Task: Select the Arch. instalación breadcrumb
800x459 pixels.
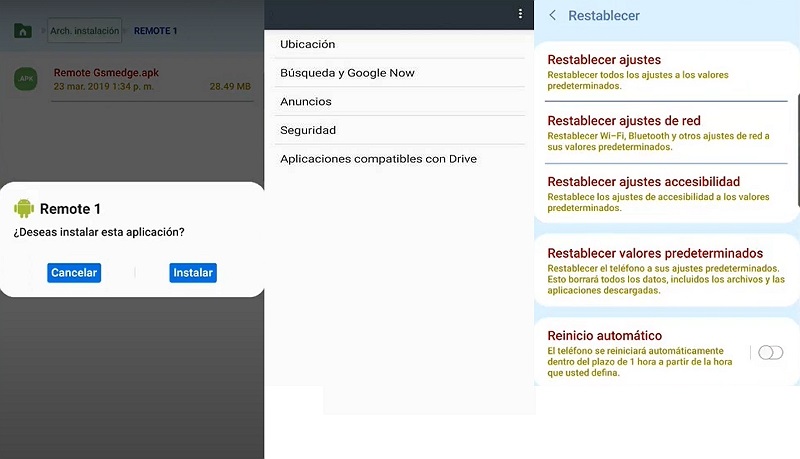Action: (x=84, y=31)
